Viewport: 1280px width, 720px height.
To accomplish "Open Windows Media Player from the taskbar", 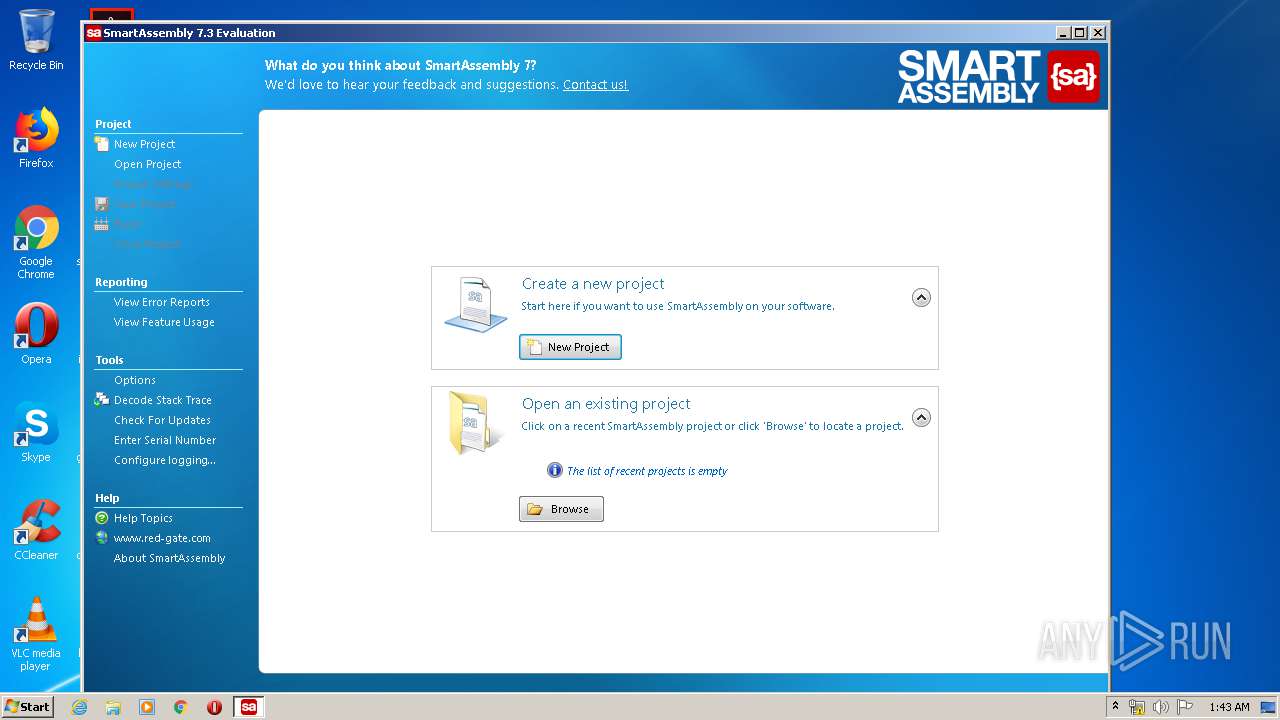I will coord(147,707).
